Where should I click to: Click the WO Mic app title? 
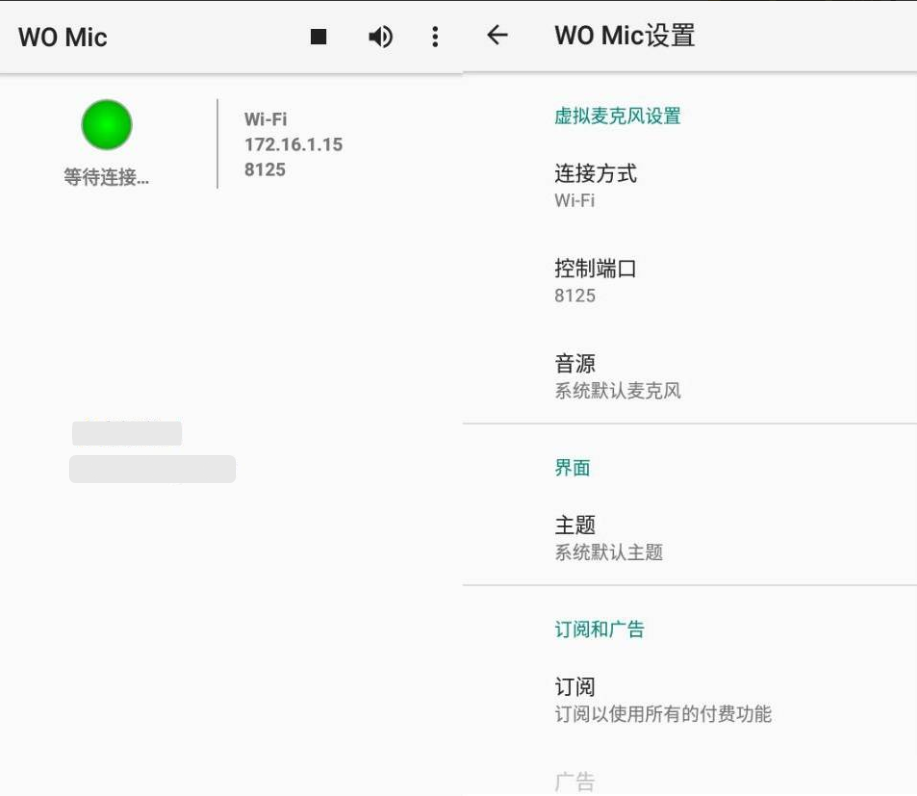point(63,38)
